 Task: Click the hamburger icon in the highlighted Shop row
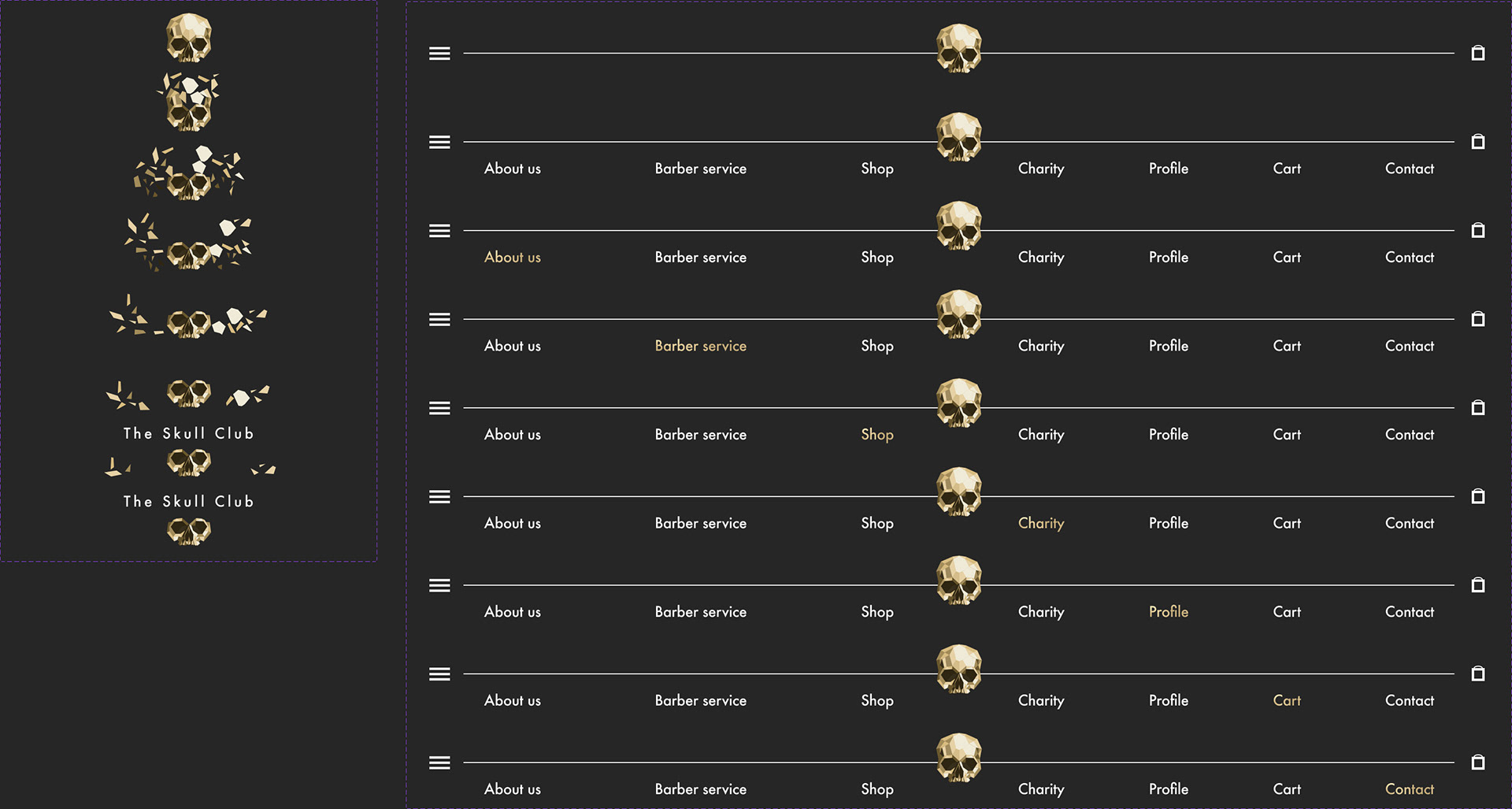[x=439, y=408]
